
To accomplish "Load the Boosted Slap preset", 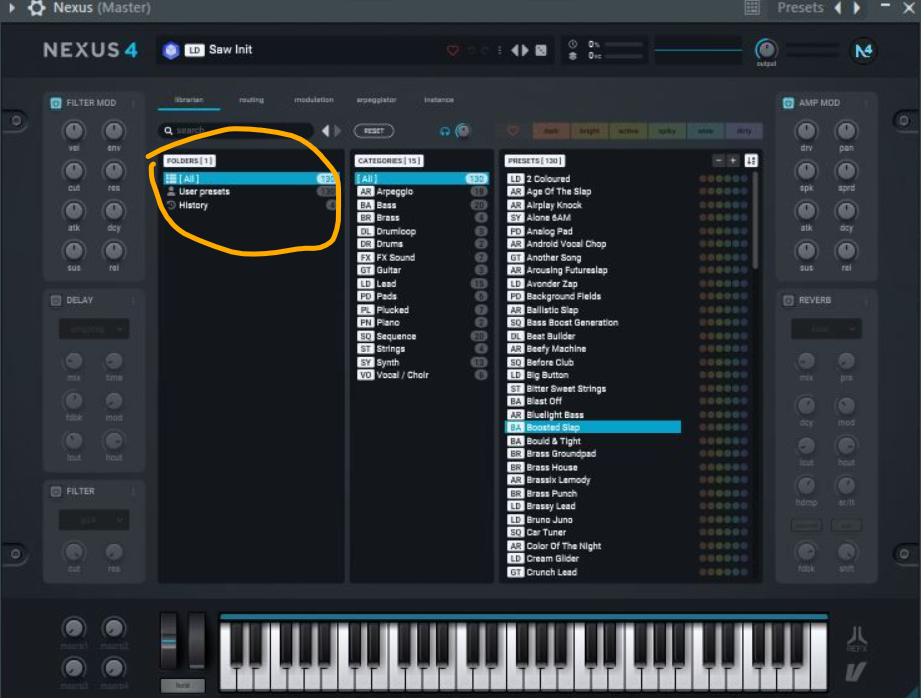I will pos(593,427).
